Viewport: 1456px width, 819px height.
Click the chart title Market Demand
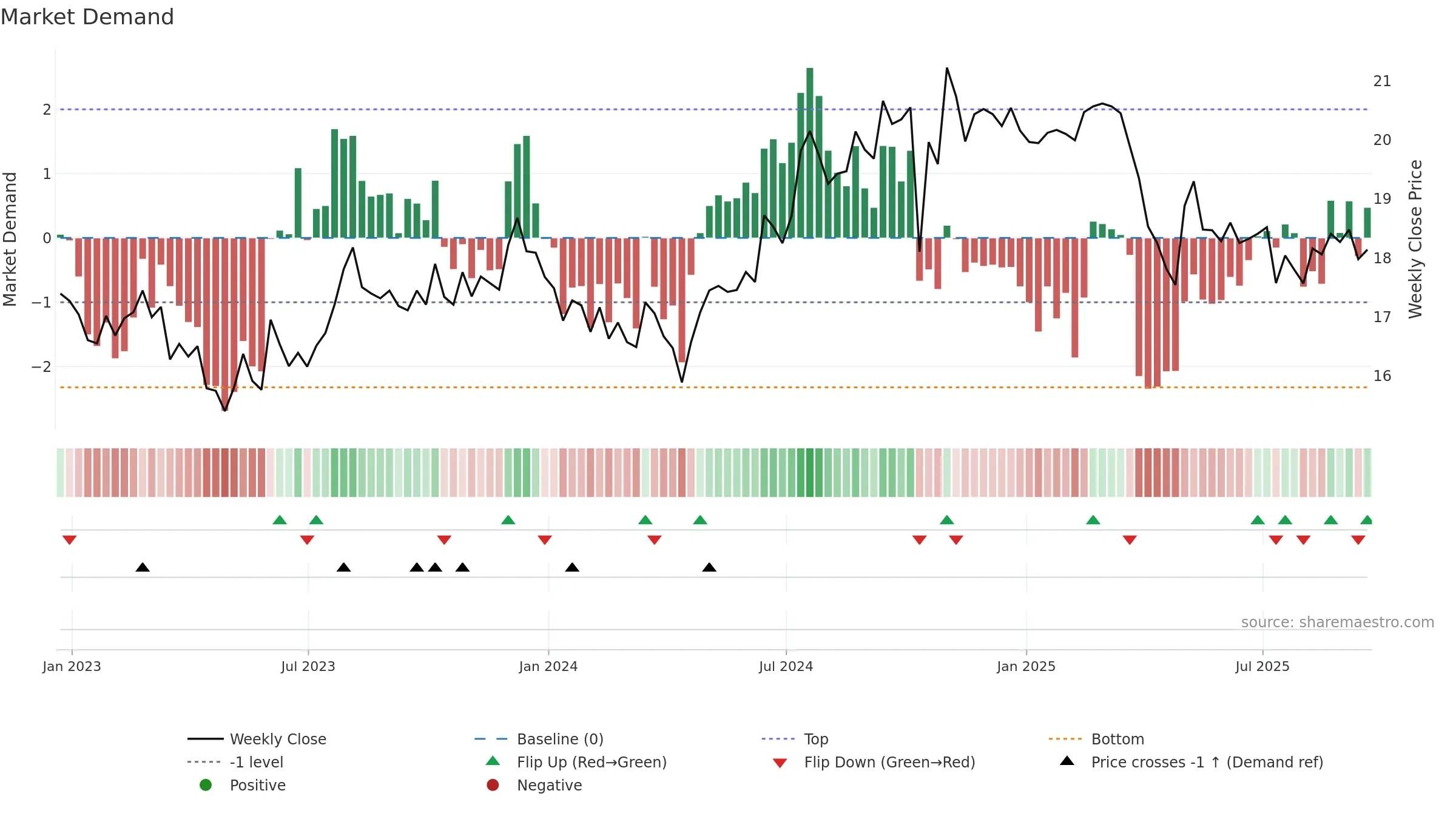[x=87, y=17]
